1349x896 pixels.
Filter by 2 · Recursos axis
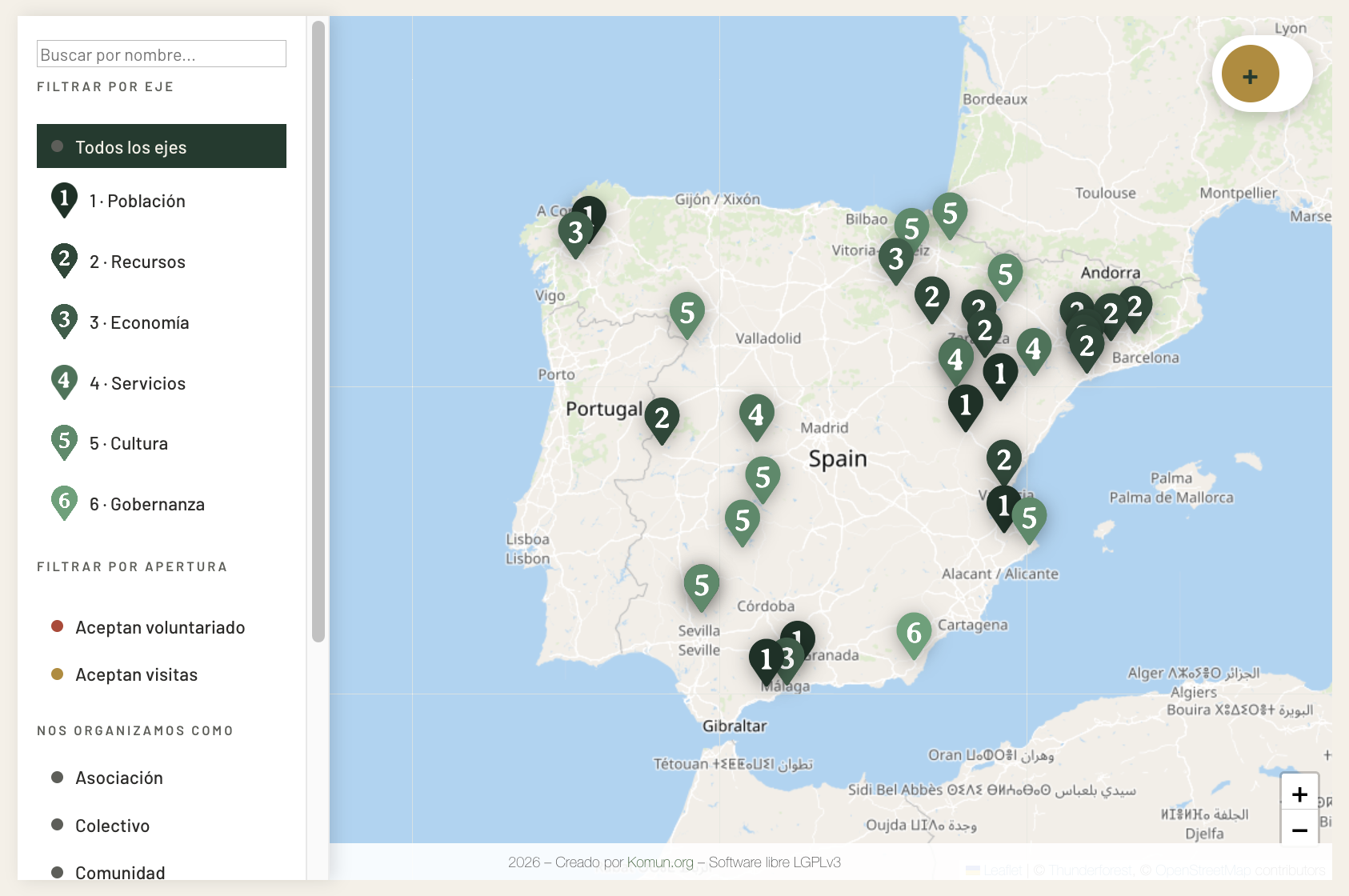coord(162,262)
